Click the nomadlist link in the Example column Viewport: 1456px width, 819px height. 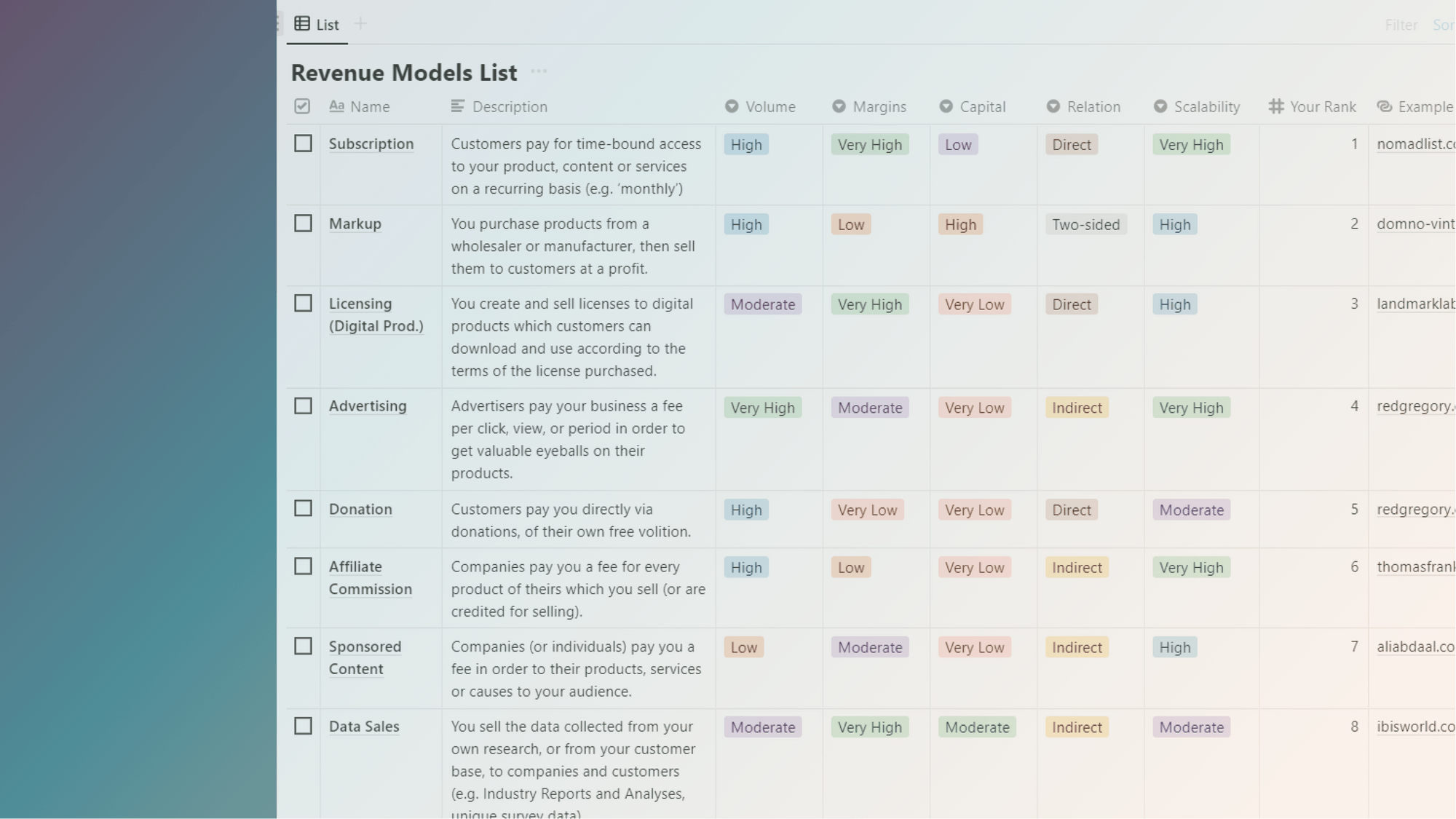[1415, 144]
